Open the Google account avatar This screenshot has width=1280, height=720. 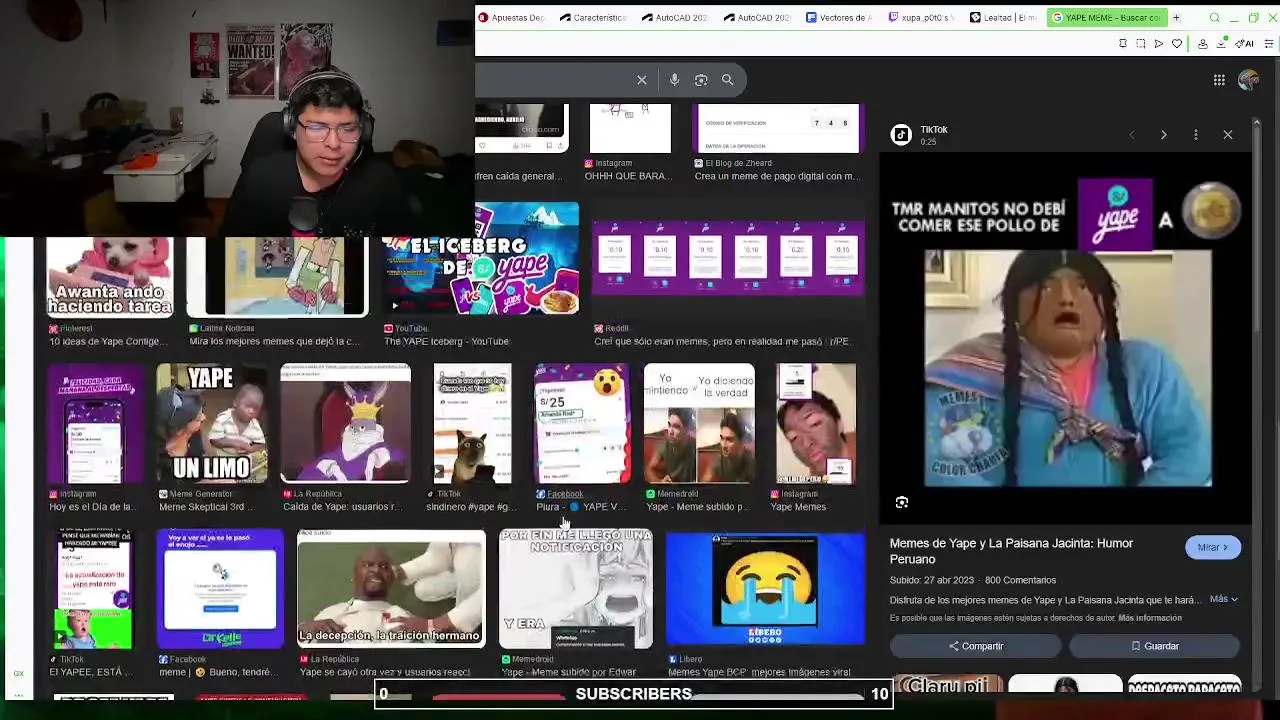click(1248, 80)
